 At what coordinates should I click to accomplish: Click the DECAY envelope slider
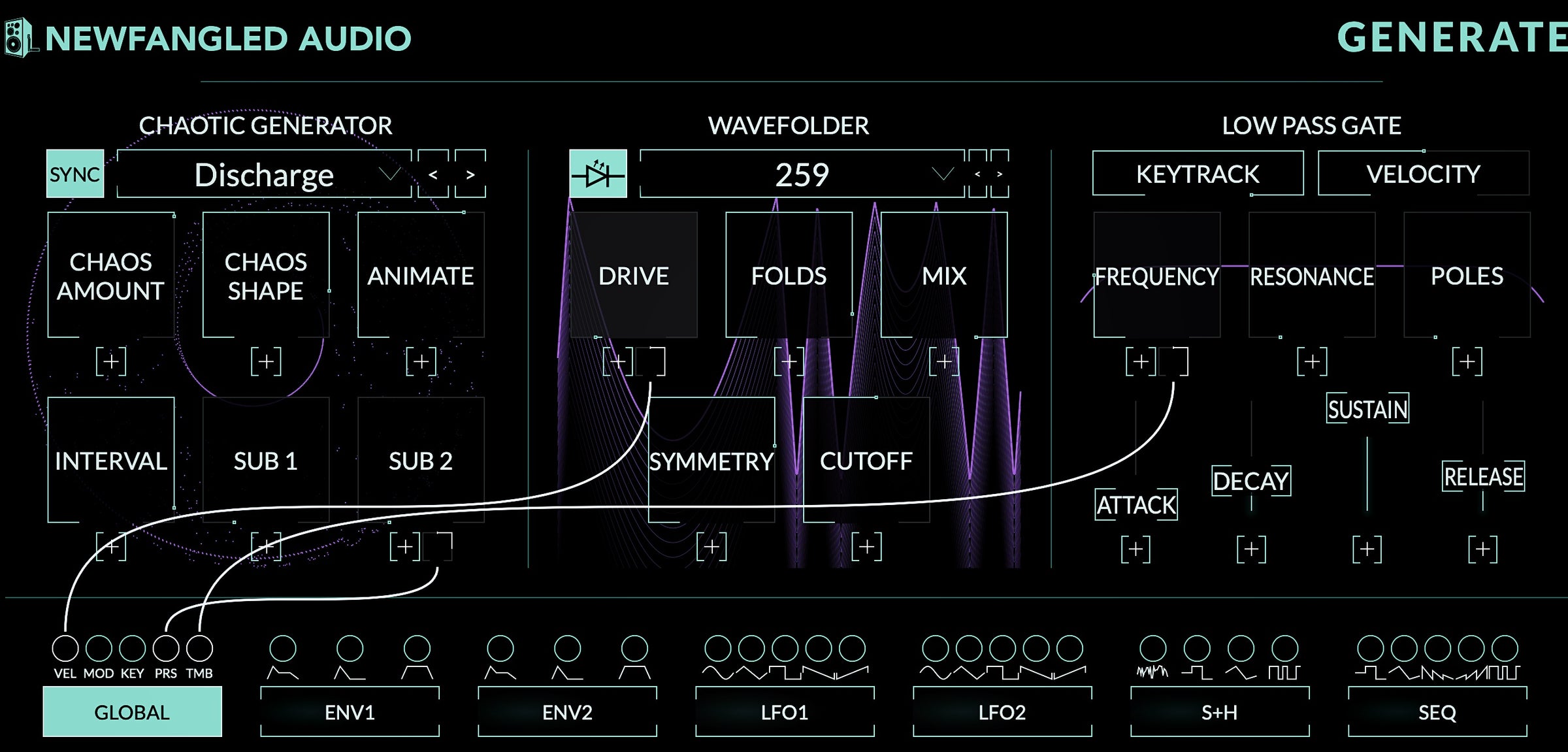(1251, 481)
